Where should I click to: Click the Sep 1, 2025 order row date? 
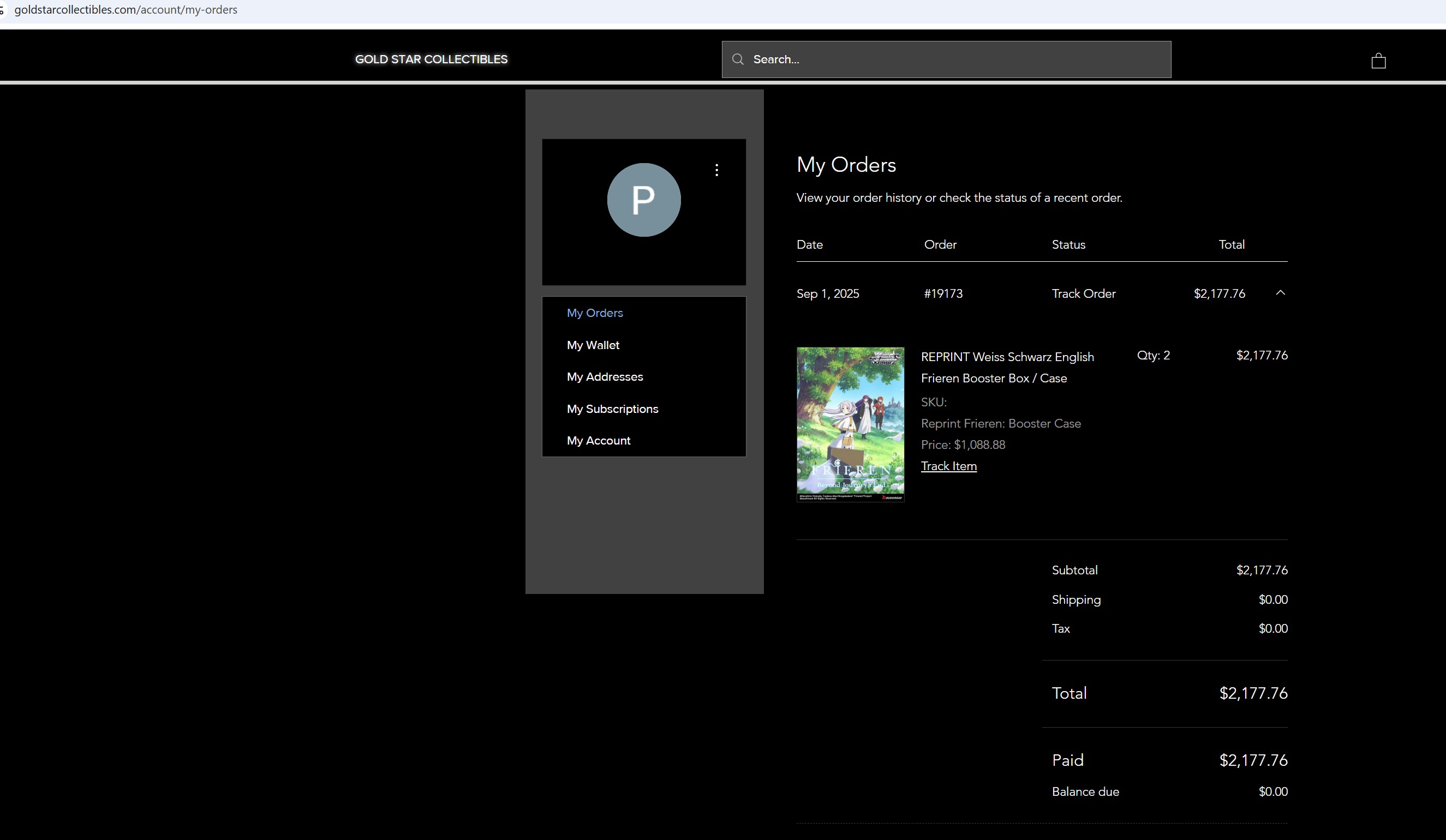827,293
